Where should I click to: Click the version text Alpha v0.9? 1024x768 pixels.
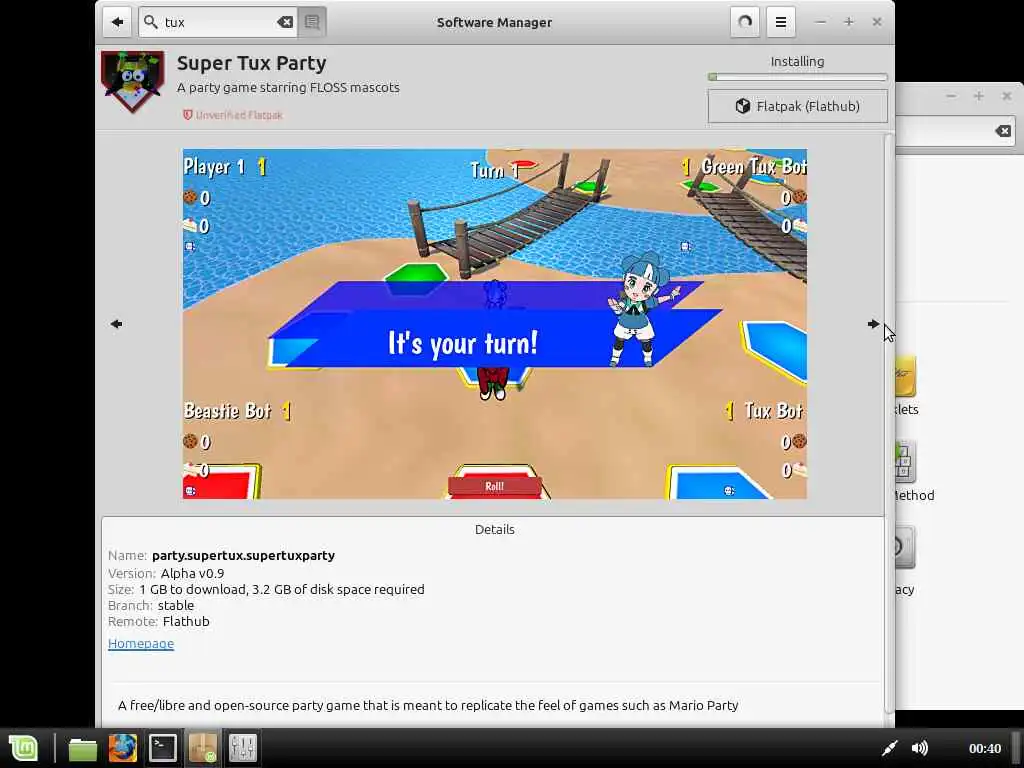(192, 573)
